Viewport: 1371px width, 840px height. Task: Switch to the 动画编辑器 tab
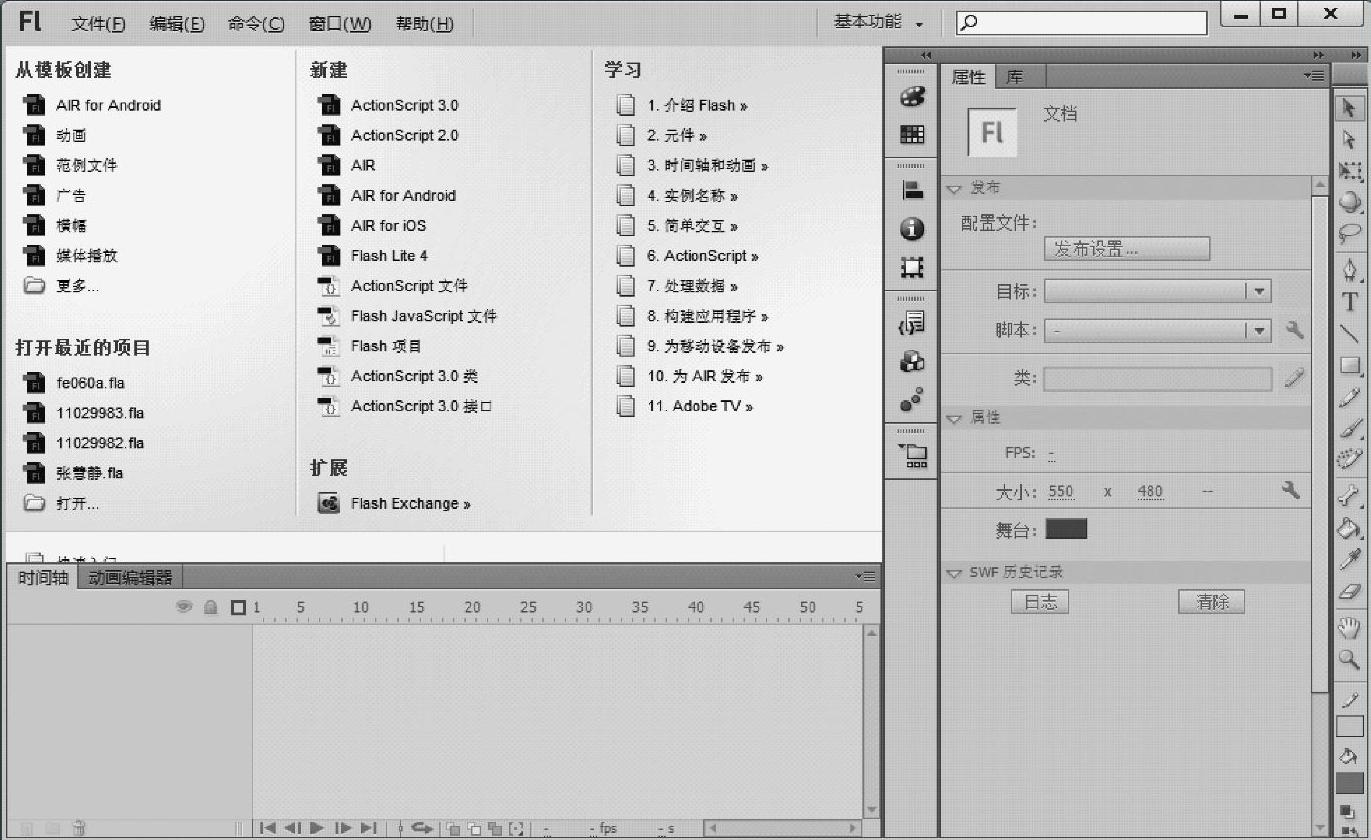pos(130,577)
